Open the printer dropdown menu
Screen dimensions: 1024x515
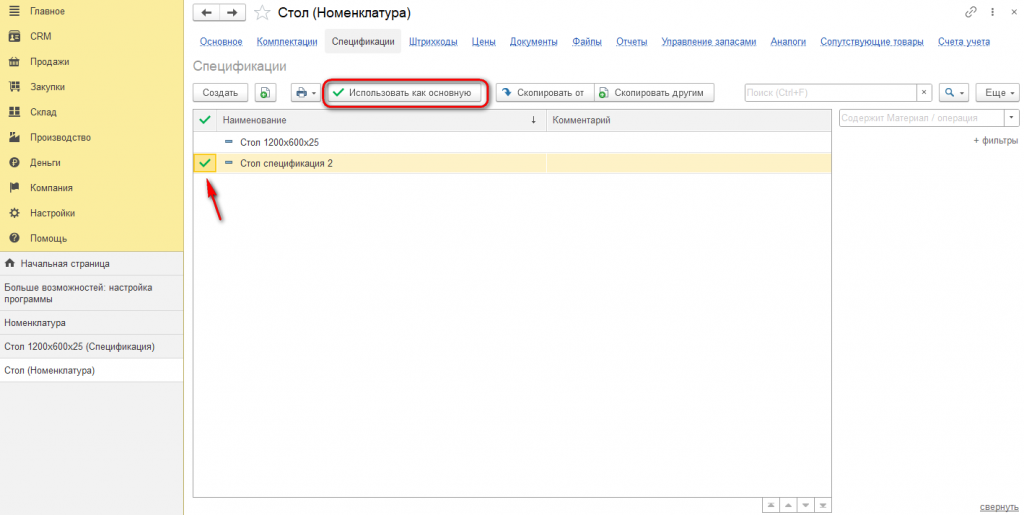306,93
